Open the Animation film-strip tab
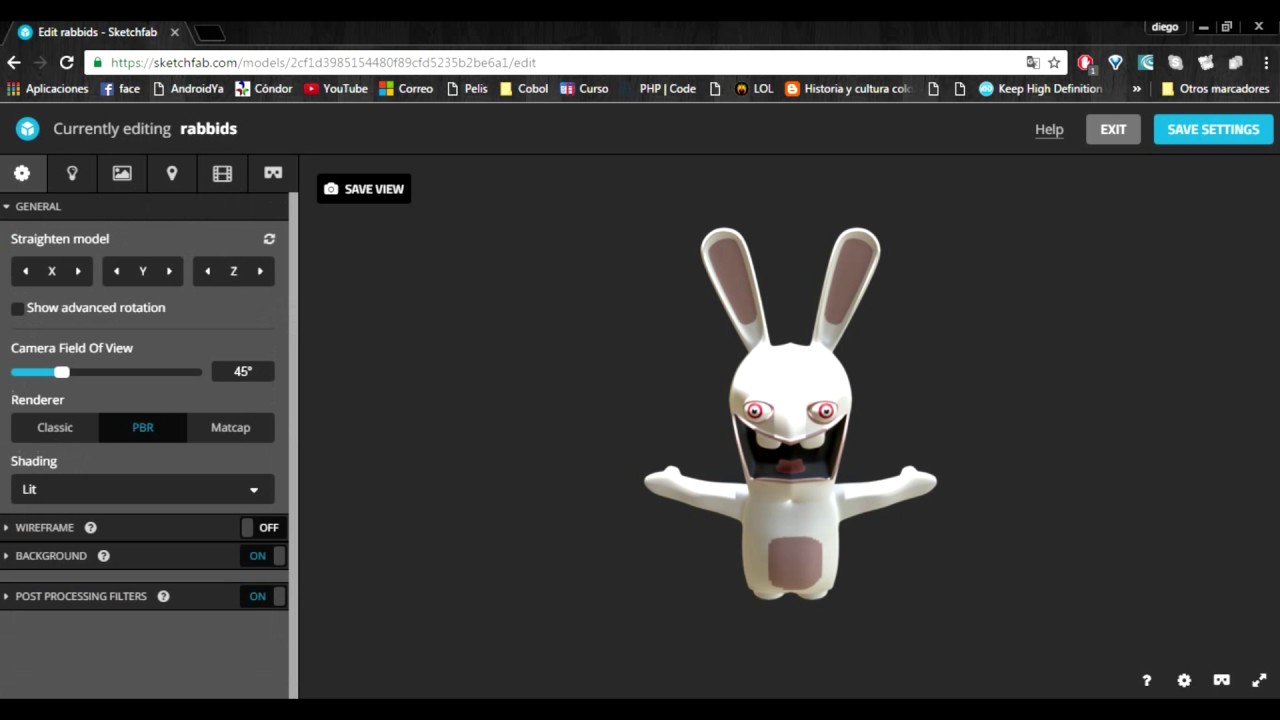 coord(222,173)
